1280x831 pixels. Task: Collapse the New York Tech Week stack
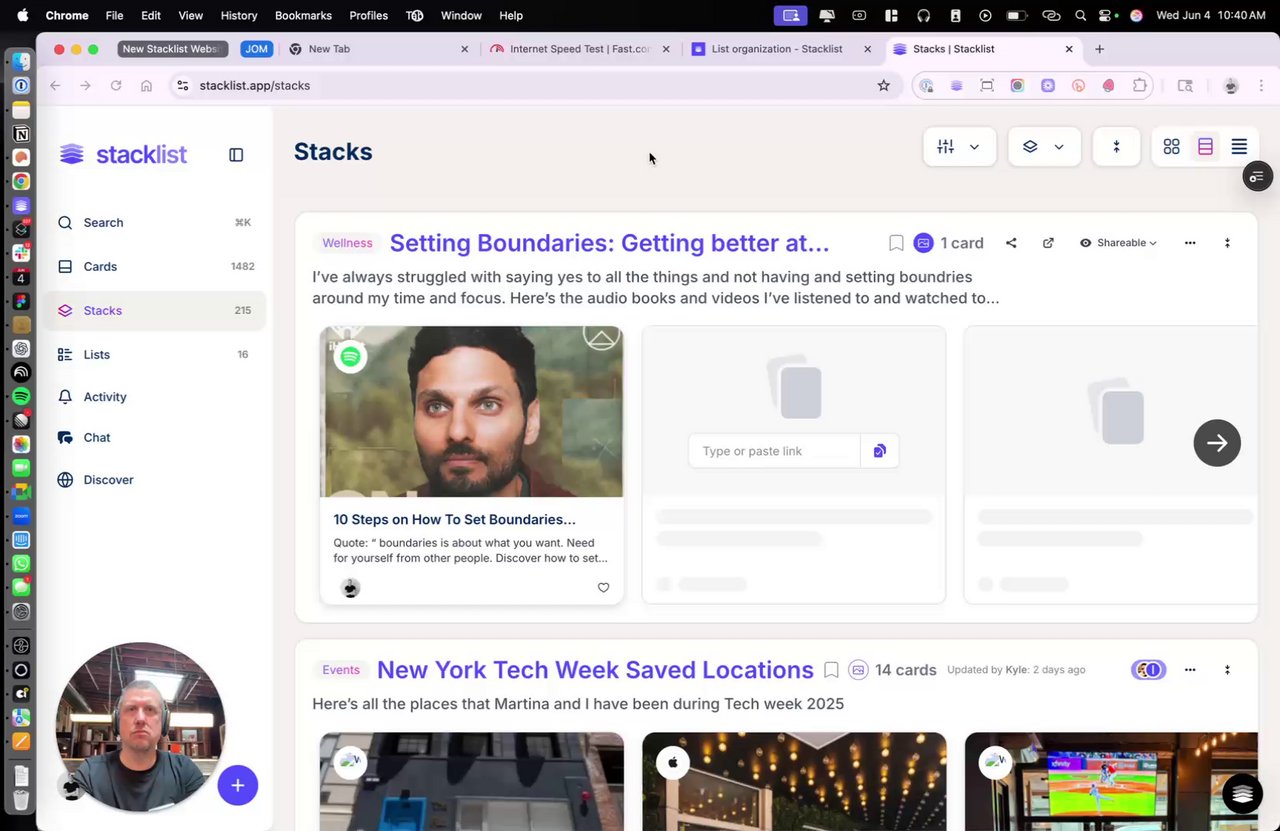pos(1227,670)
